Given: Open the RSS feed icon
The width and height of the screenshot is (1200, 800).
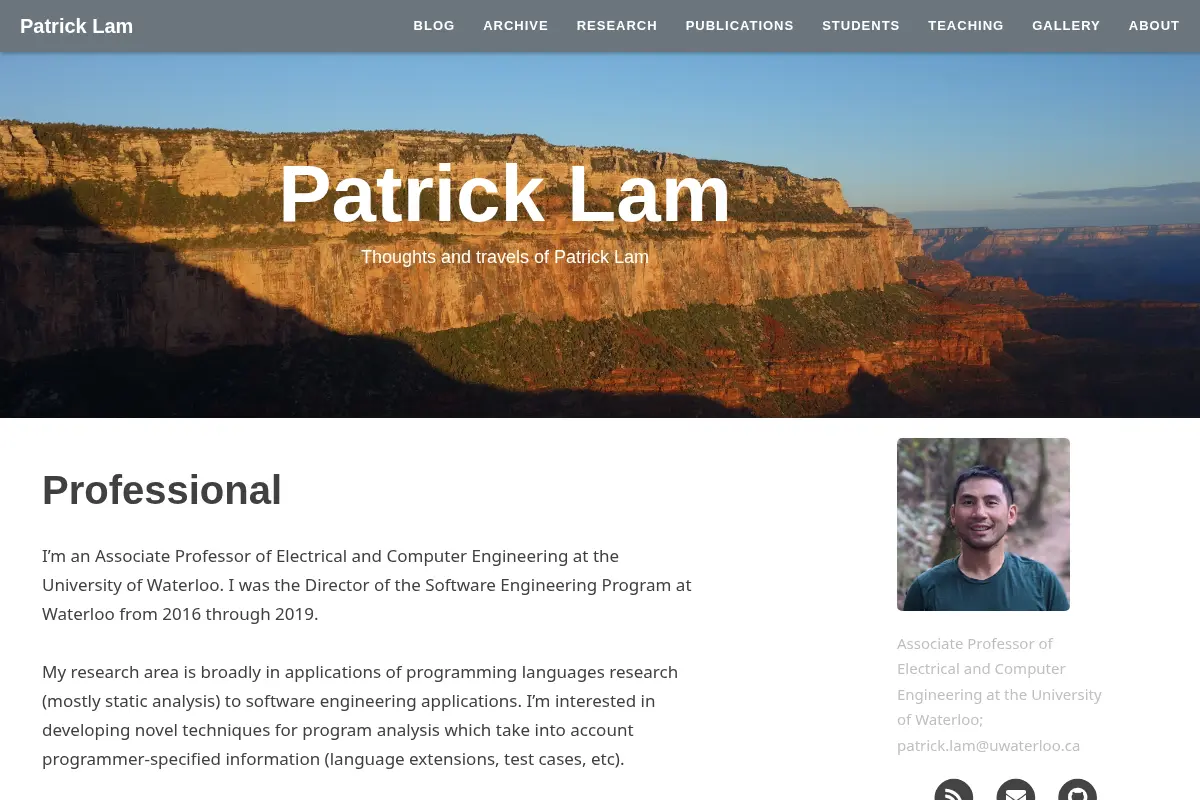Looking at the screenshot, I should point(954,792).
